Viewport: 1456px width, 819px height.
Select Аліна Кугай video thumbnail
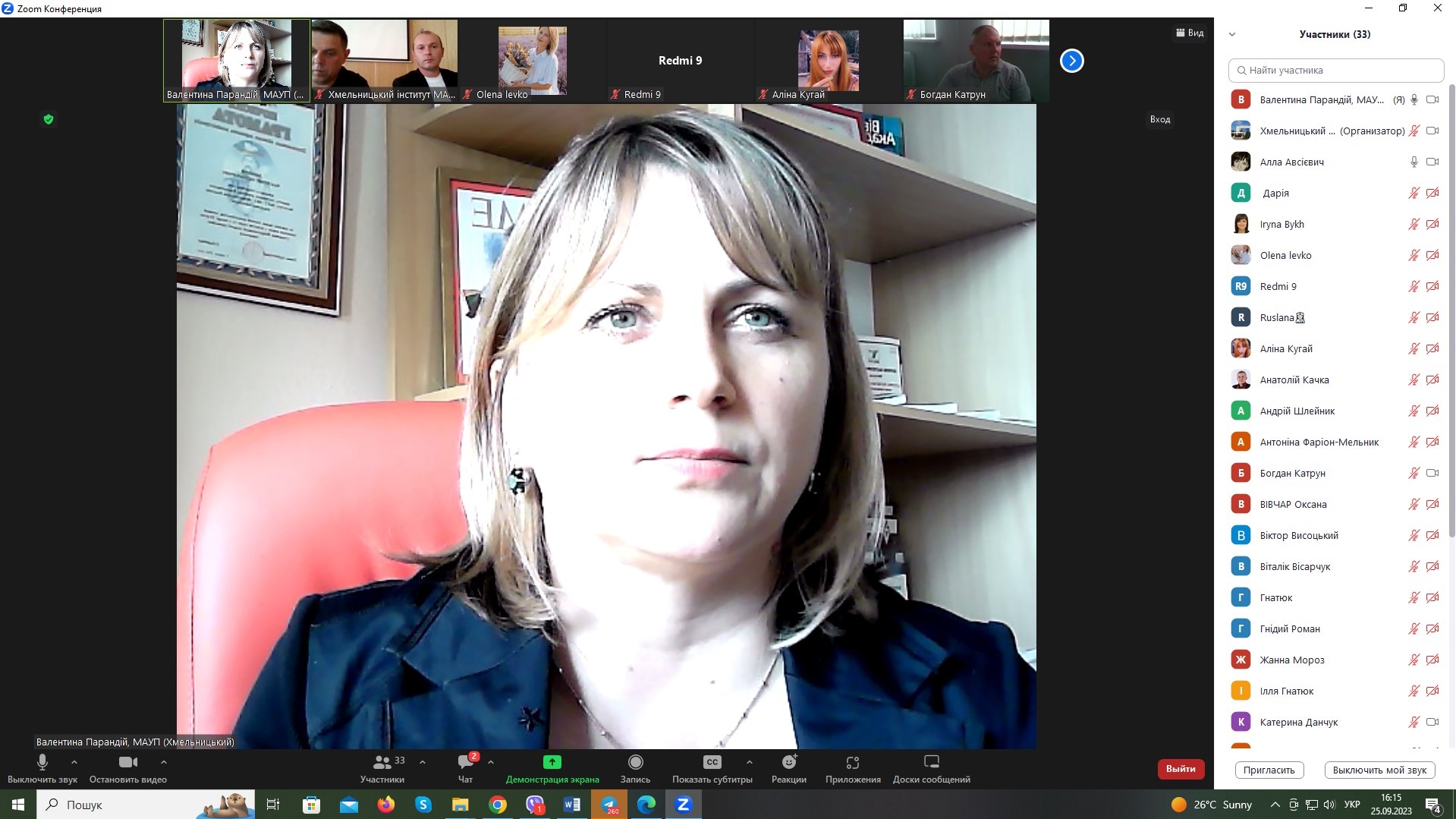coord(828,61)
